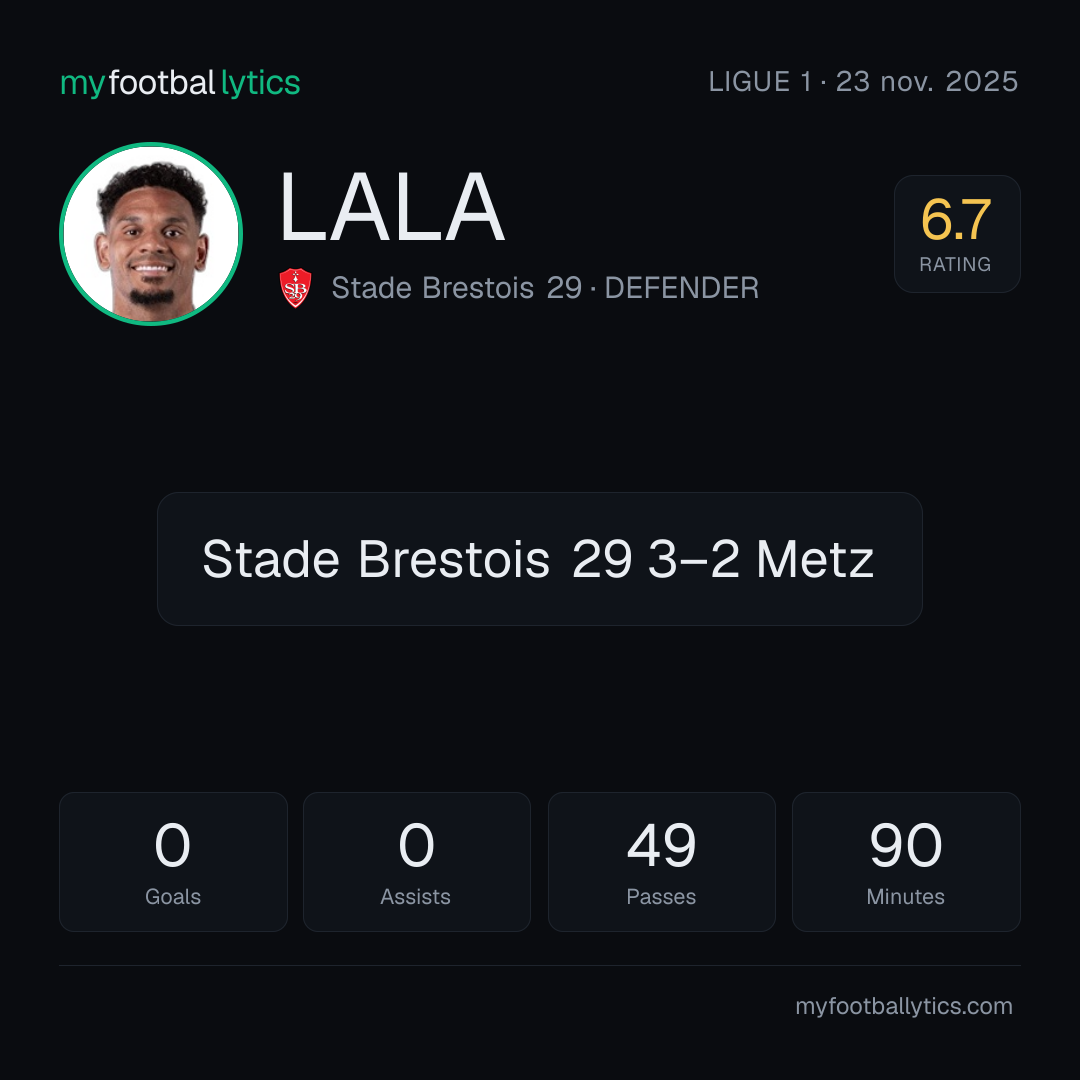Image resolution: width=1080 pixels, height=1080 pixels.
Task: Click the LIGUE 1 date label
Action: pos(863,82)
